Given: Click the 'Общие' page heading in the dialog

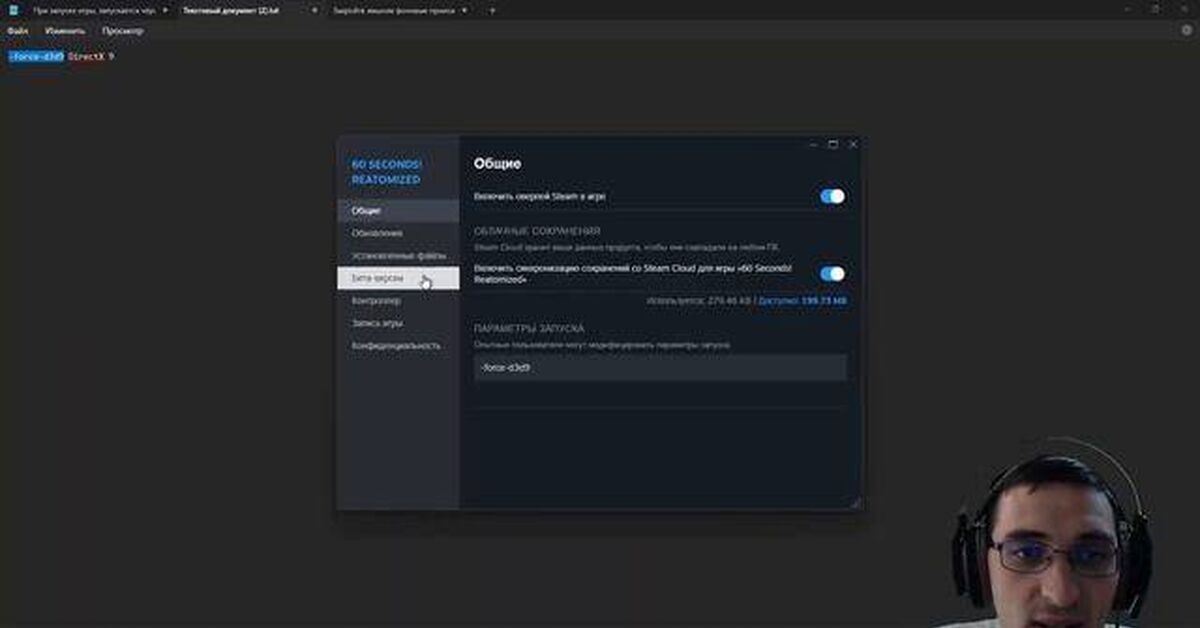Looking at the screenshot, I should pos(498,163).
